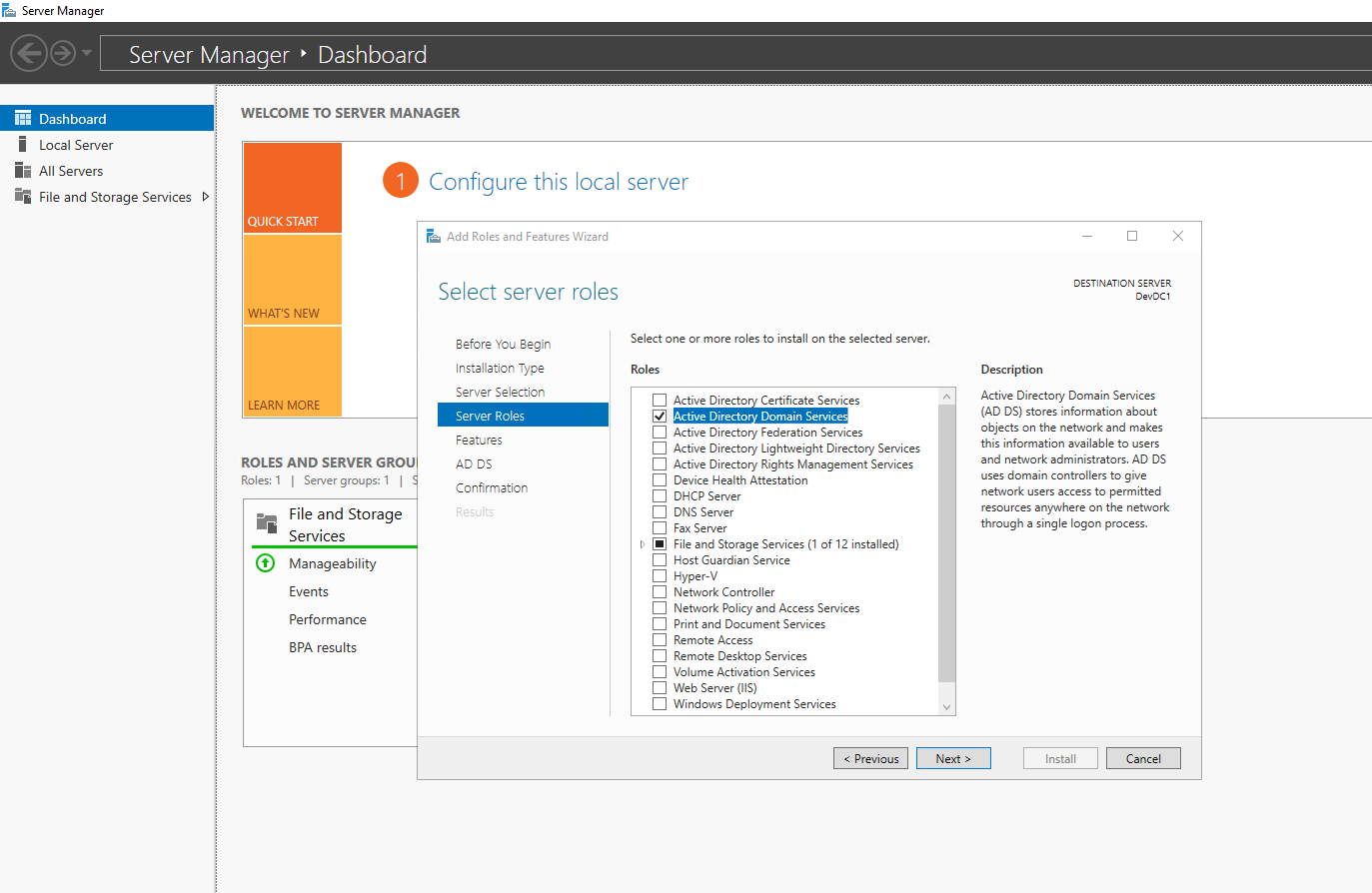Toggle File and Storage Services role checkbox
1372x893 pixels.
pos(660,544)
